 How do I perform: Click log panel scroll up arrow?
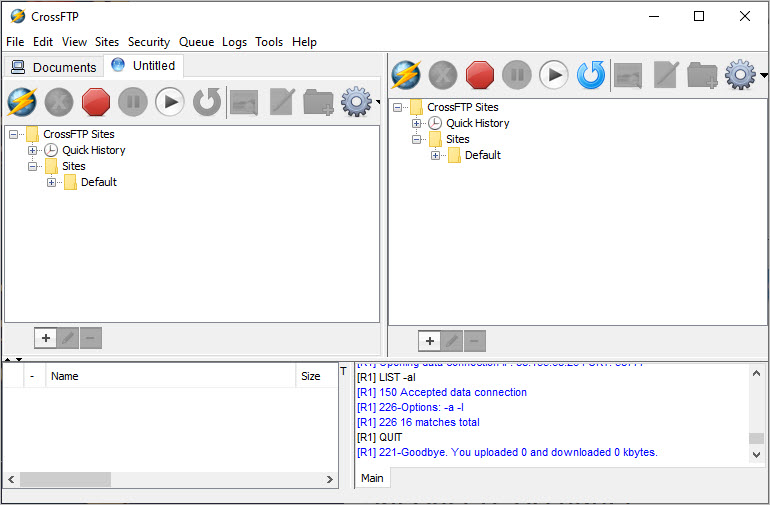coord(756,374)
